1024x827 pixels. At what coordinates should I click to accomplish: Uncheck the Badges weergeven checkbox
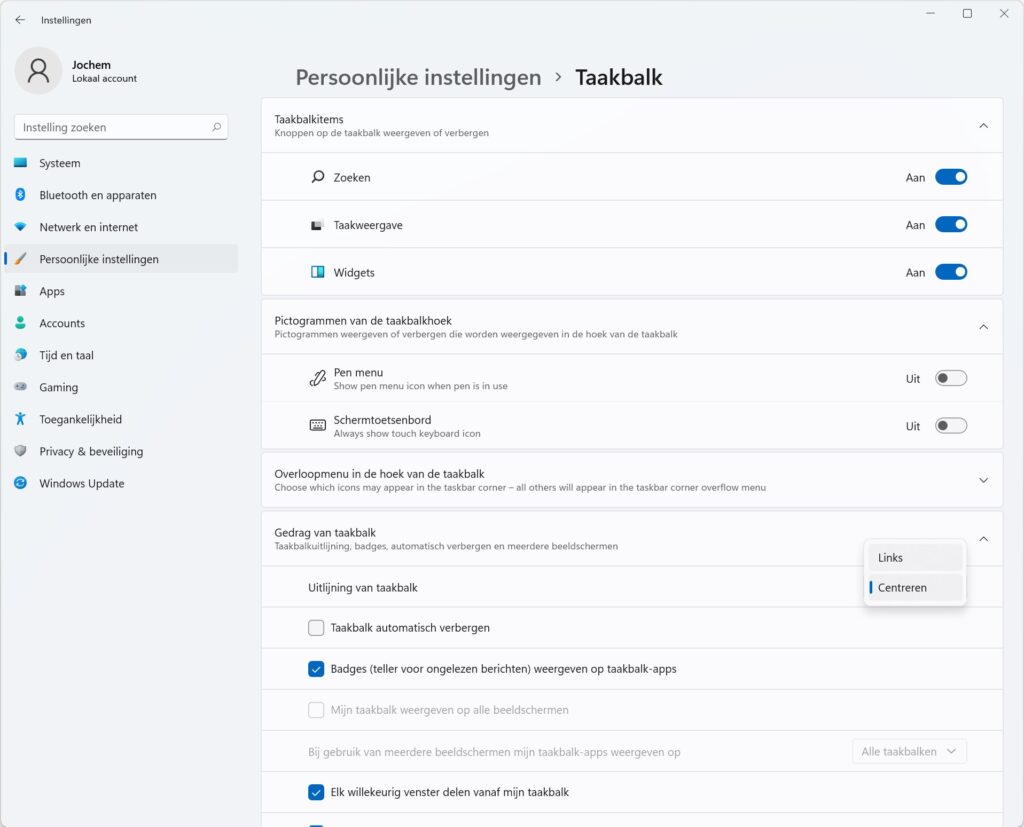316,669
